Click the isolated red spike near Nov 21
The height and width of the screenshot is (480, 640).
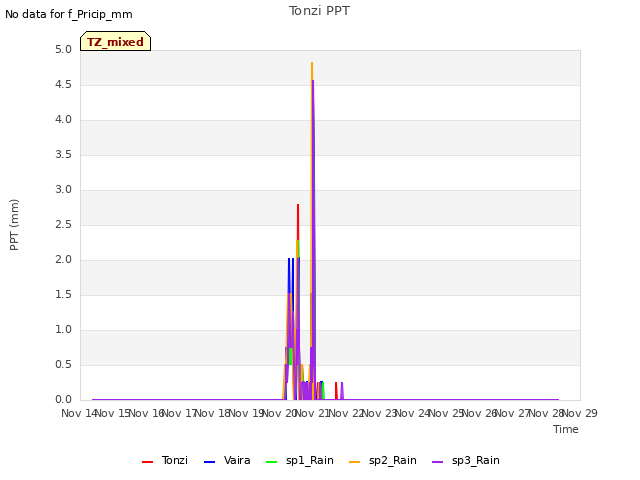coord(336,391)
